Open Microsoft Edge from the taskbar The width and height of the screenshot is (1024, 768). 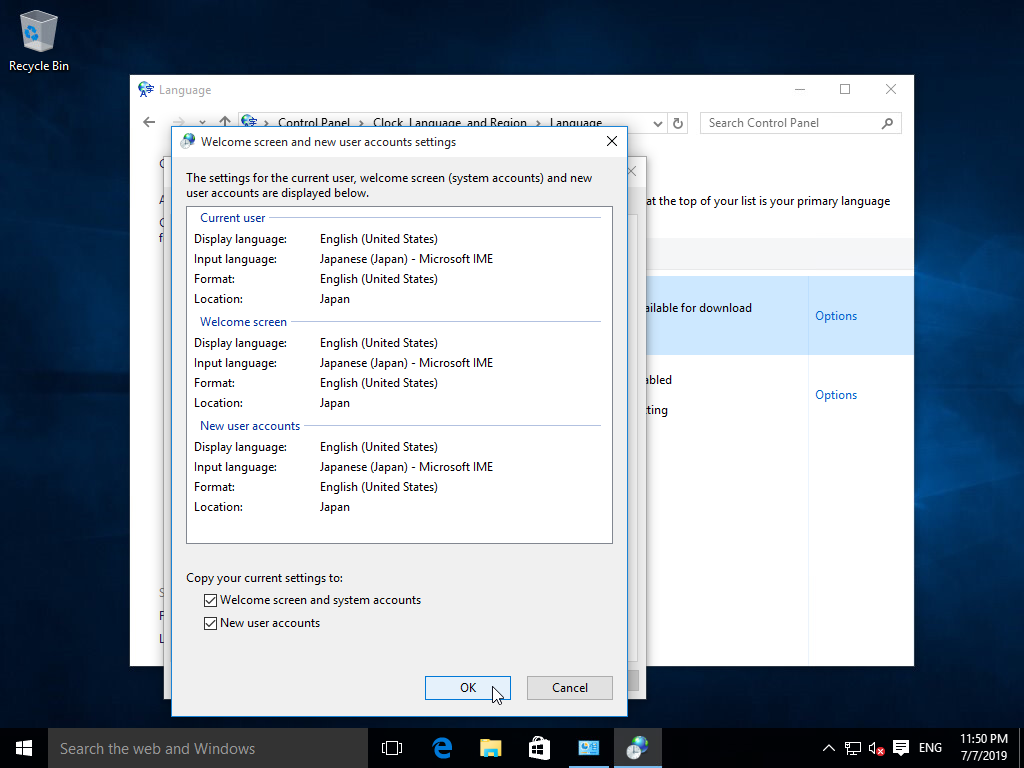tap(440, 747)
